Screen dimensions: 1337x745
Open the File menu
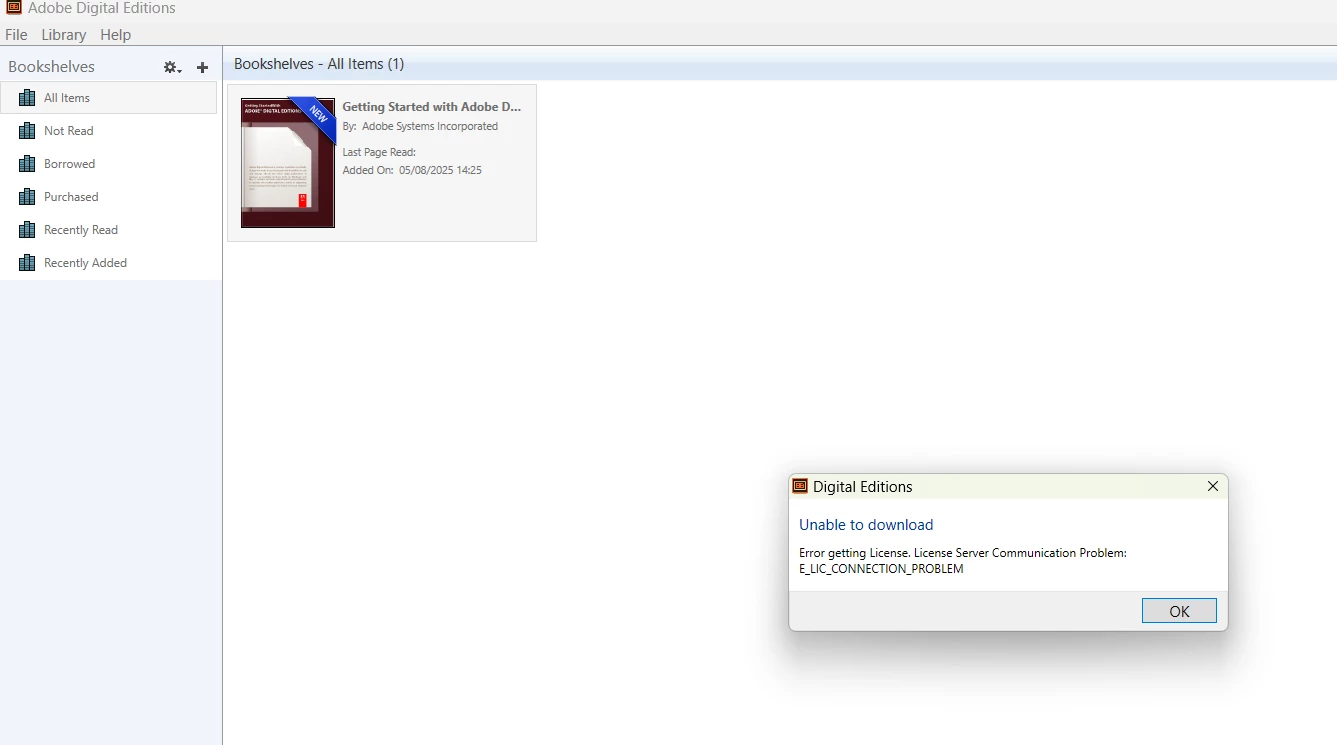(16, 35)
